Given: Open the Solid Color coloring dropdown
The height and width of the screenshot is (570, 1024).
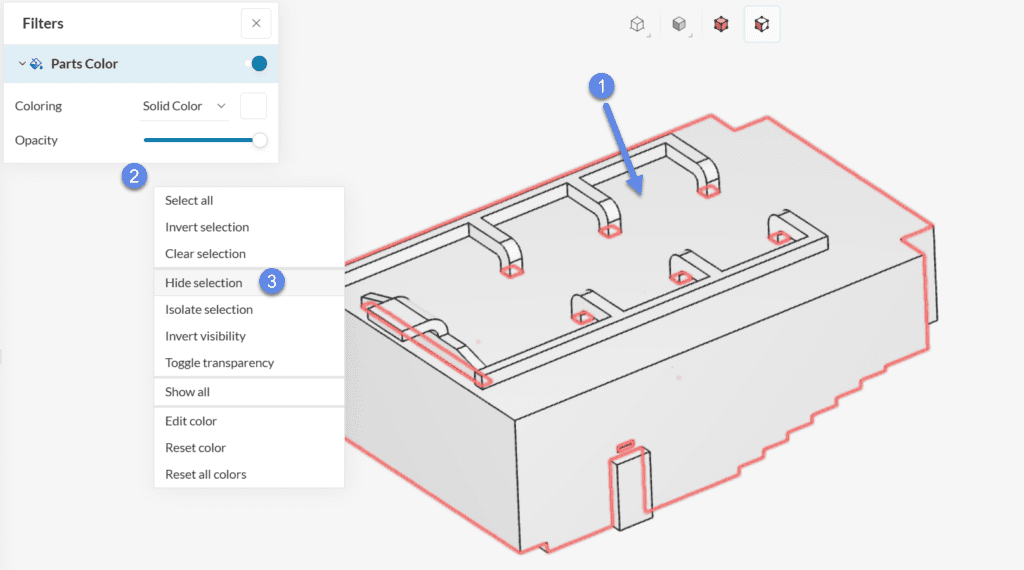Looking at the screenshot, I should click(184, 106).
